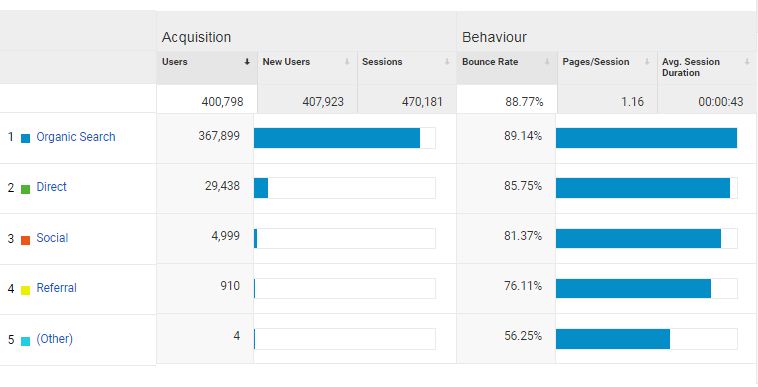This screenshot has height=387, width=758.
Task: Click the orange Social color square
Action: pos(26,240)
